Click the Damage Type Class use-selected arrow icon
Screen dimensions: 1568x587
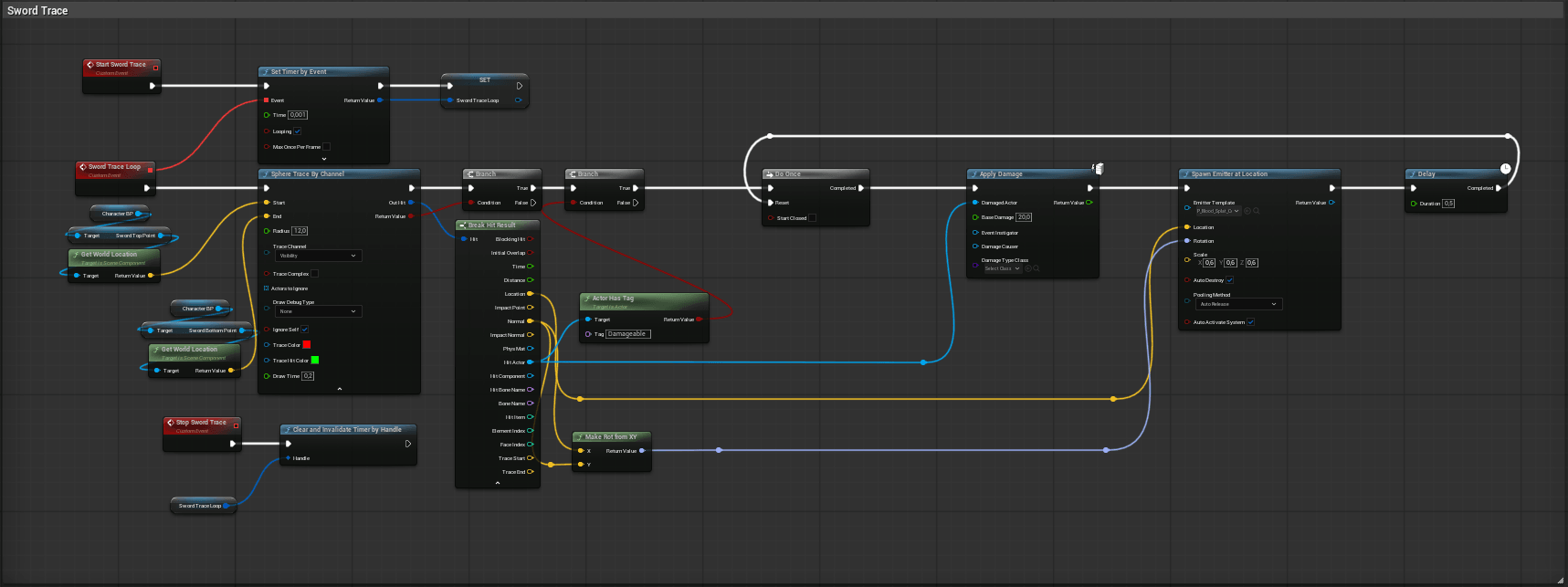click(1027, 268)
